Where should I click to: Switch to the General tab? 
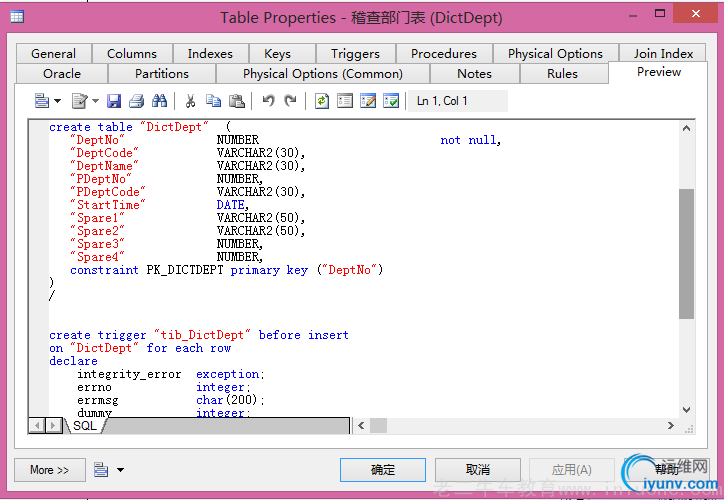point(54,54)
